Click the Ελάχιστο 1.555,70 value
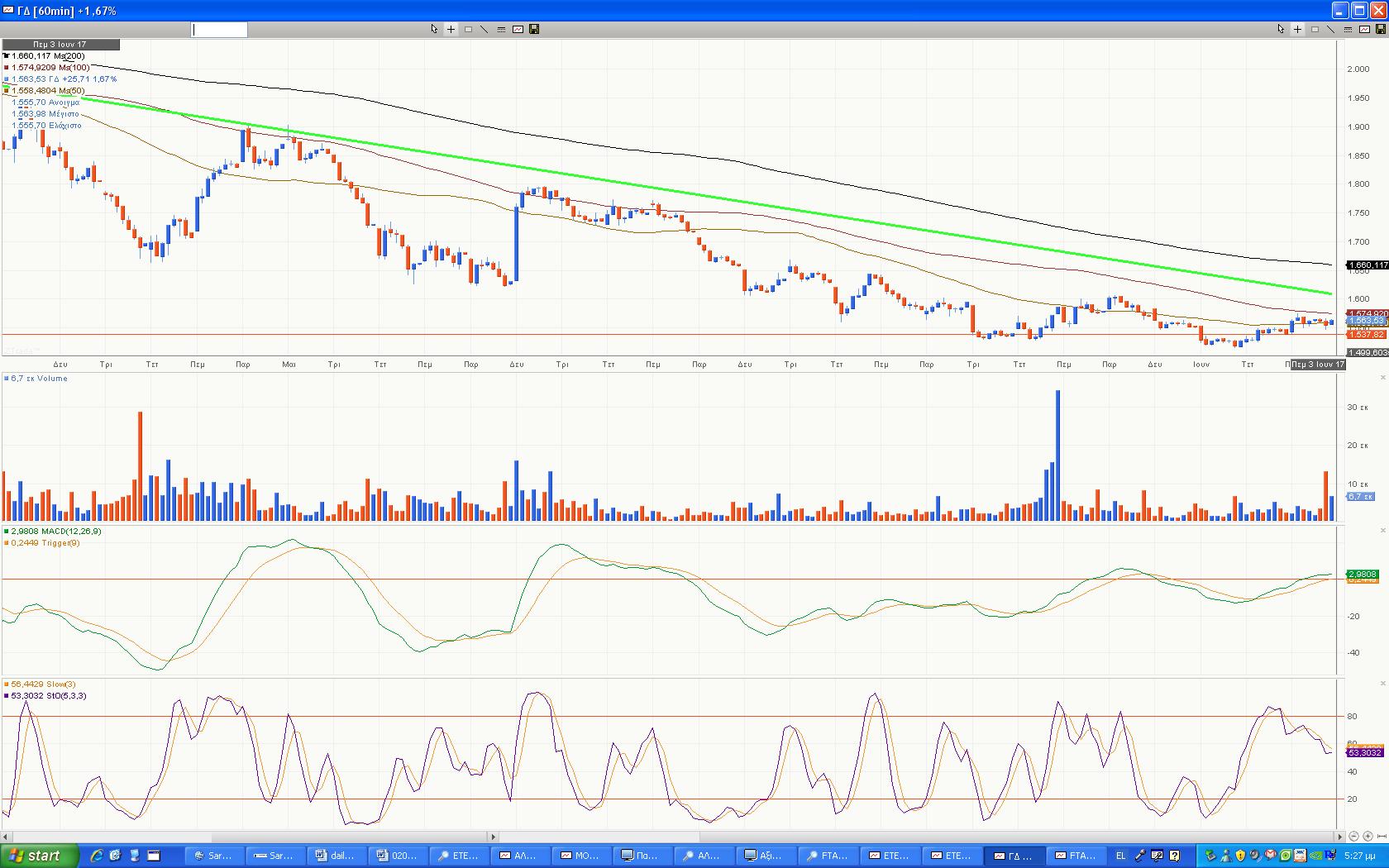This screenshot has height=868, width=1389. (46, 126)
